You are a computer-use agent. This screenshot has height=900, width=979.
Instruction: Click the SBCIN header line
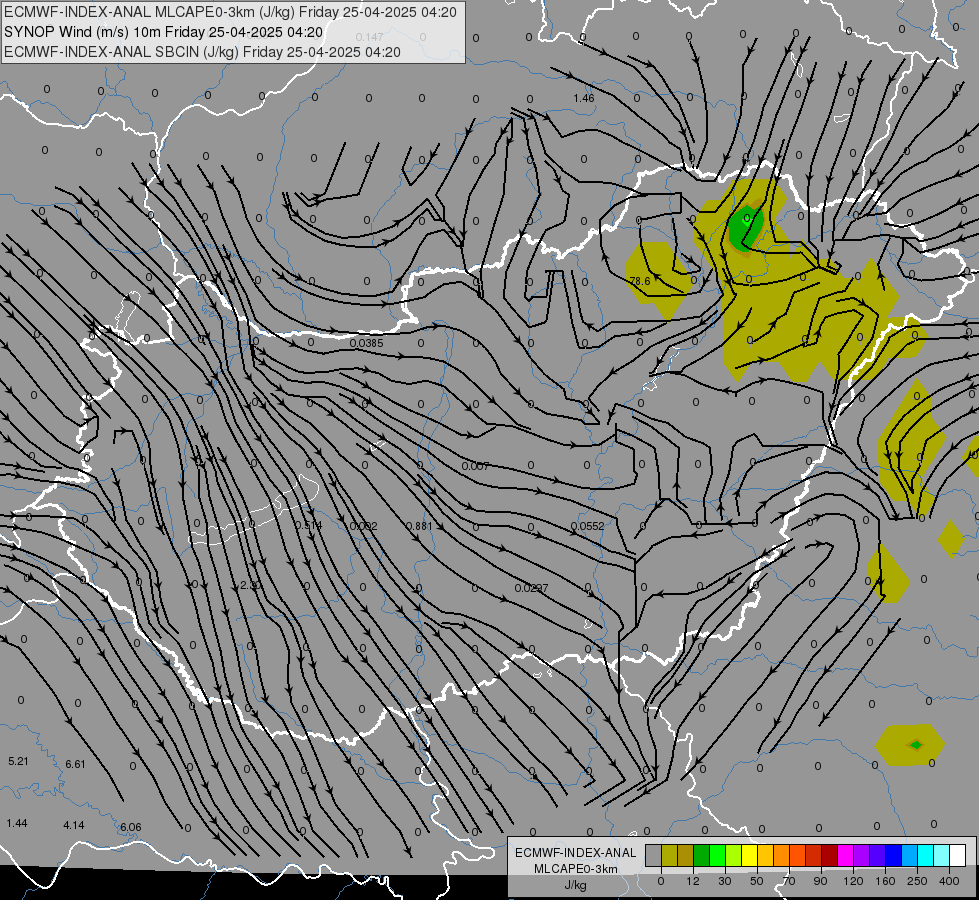coord(202,52)
